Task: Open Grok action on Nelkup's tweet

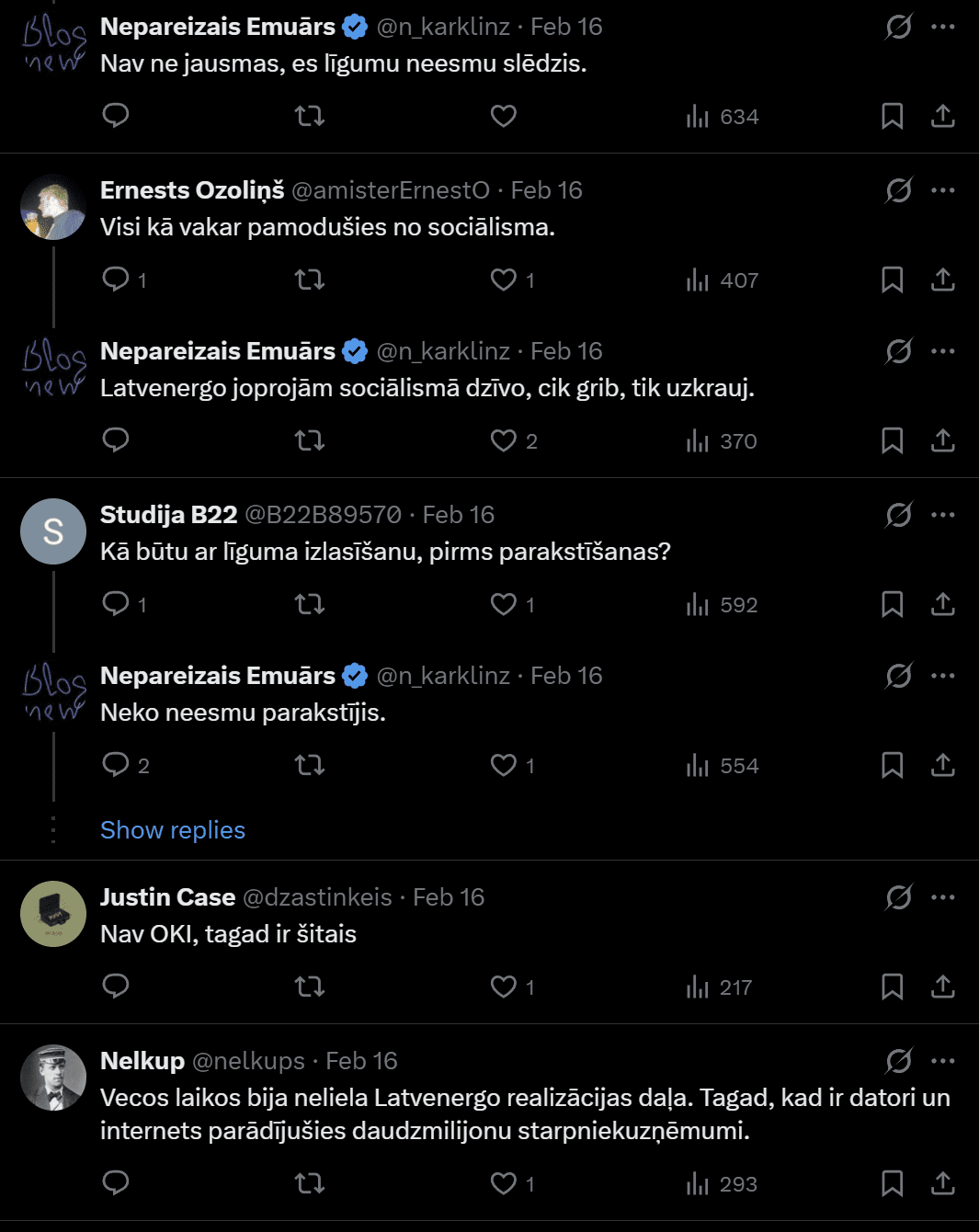Action: pyautogui.click(x=898, y=1061)
